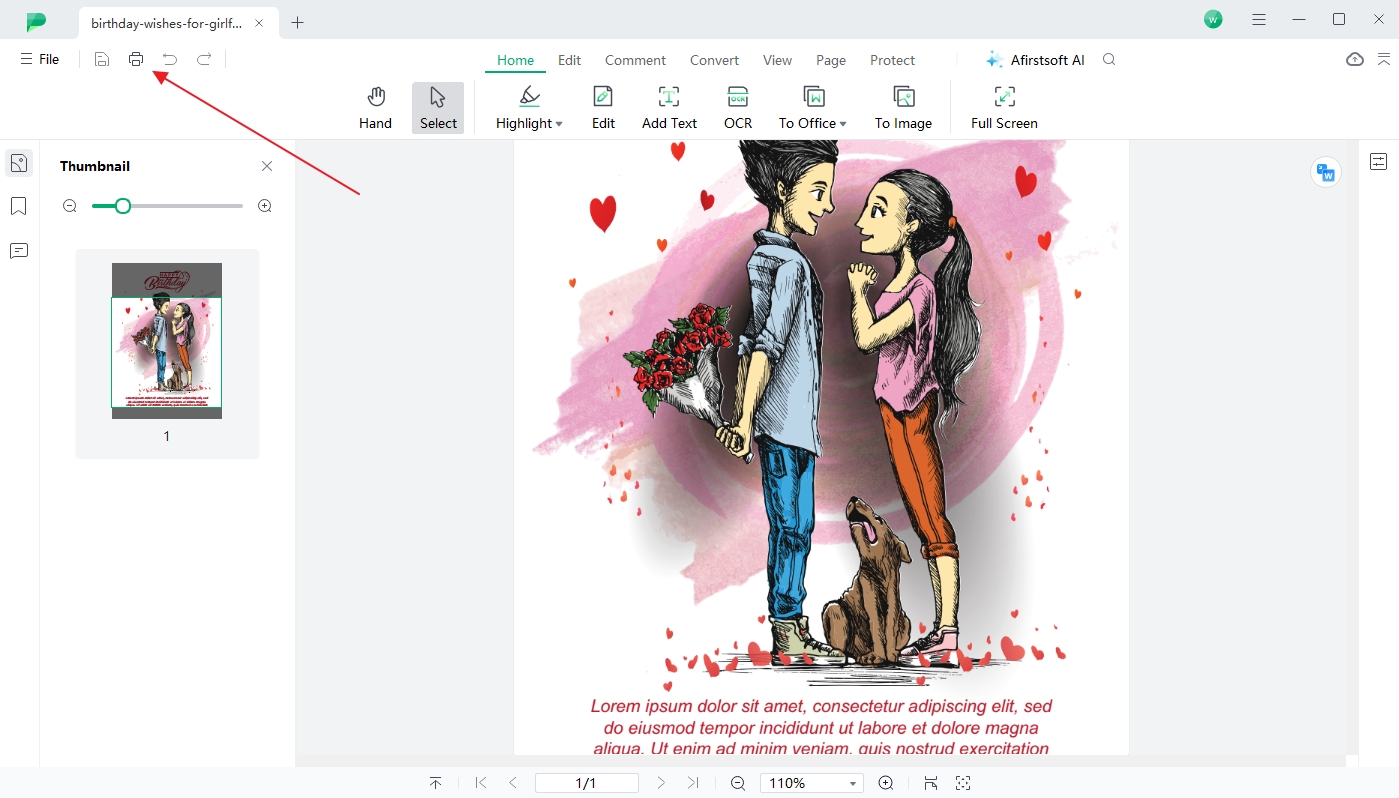Go to the next page

[x=661, y=783]
